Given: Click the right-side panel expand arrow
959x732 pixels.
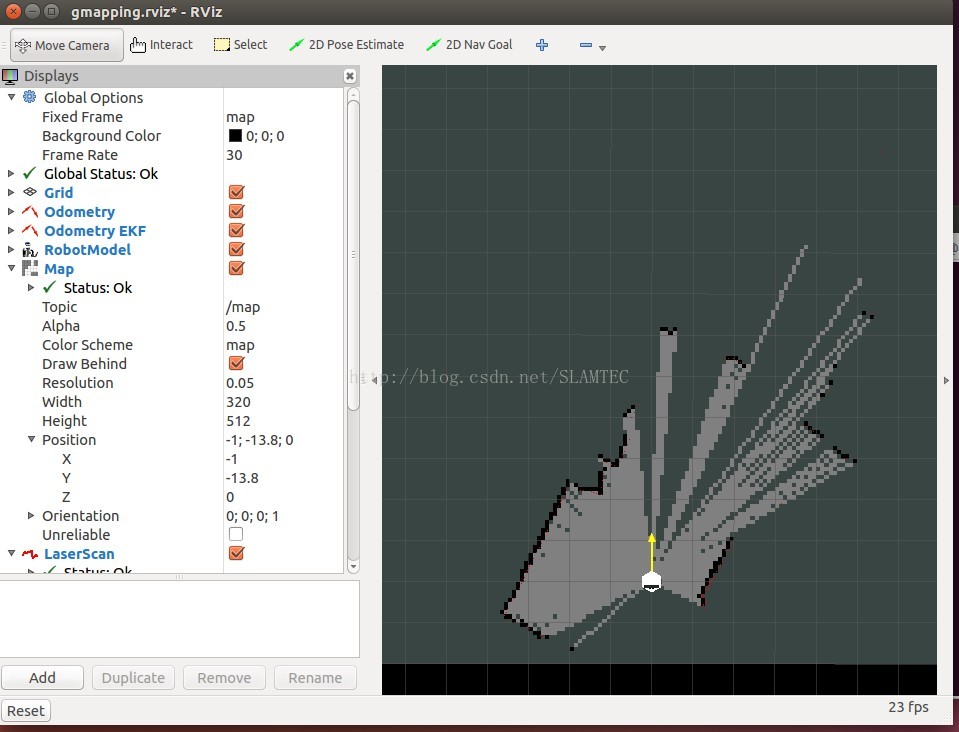Looking at the screenshot, I should point(946,380).
